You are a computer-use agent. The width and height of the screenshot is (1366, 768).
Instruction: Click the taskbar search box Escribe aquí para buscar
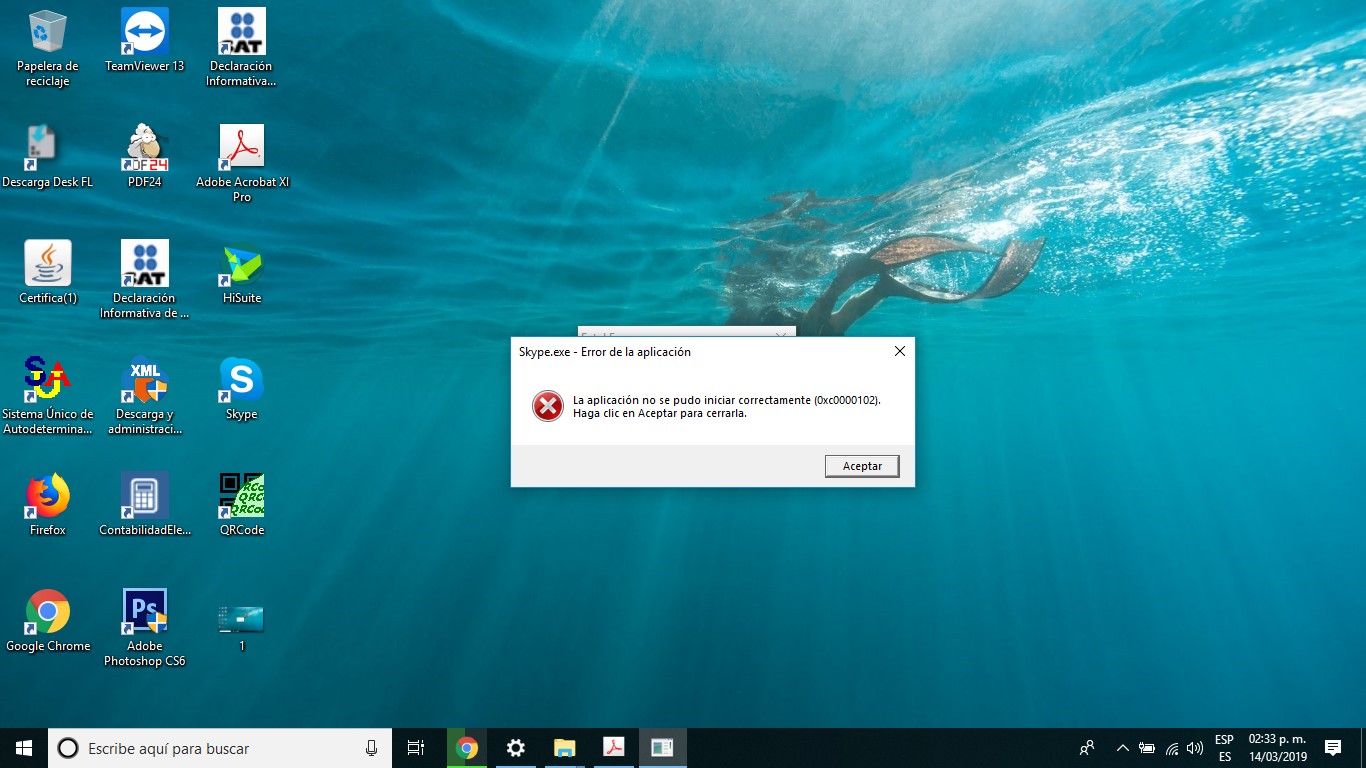point(220,748)
